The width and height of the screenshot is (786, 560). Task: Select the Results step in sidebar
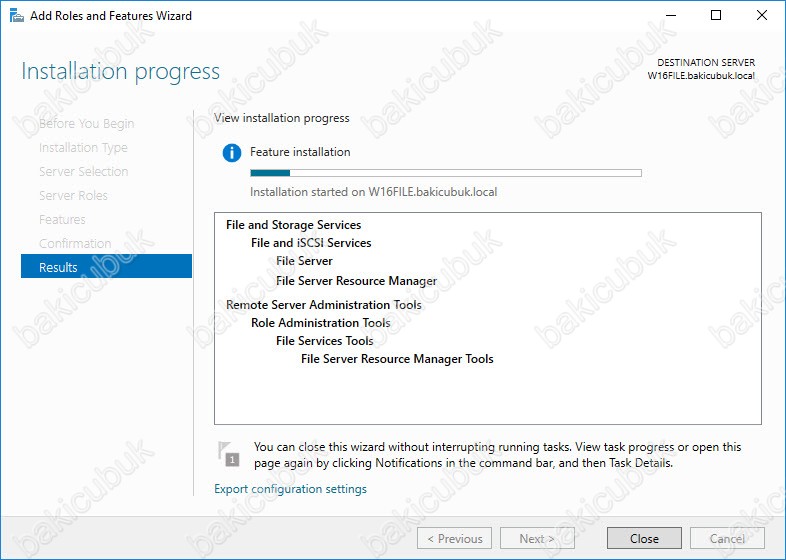click(x=106, y=267)
